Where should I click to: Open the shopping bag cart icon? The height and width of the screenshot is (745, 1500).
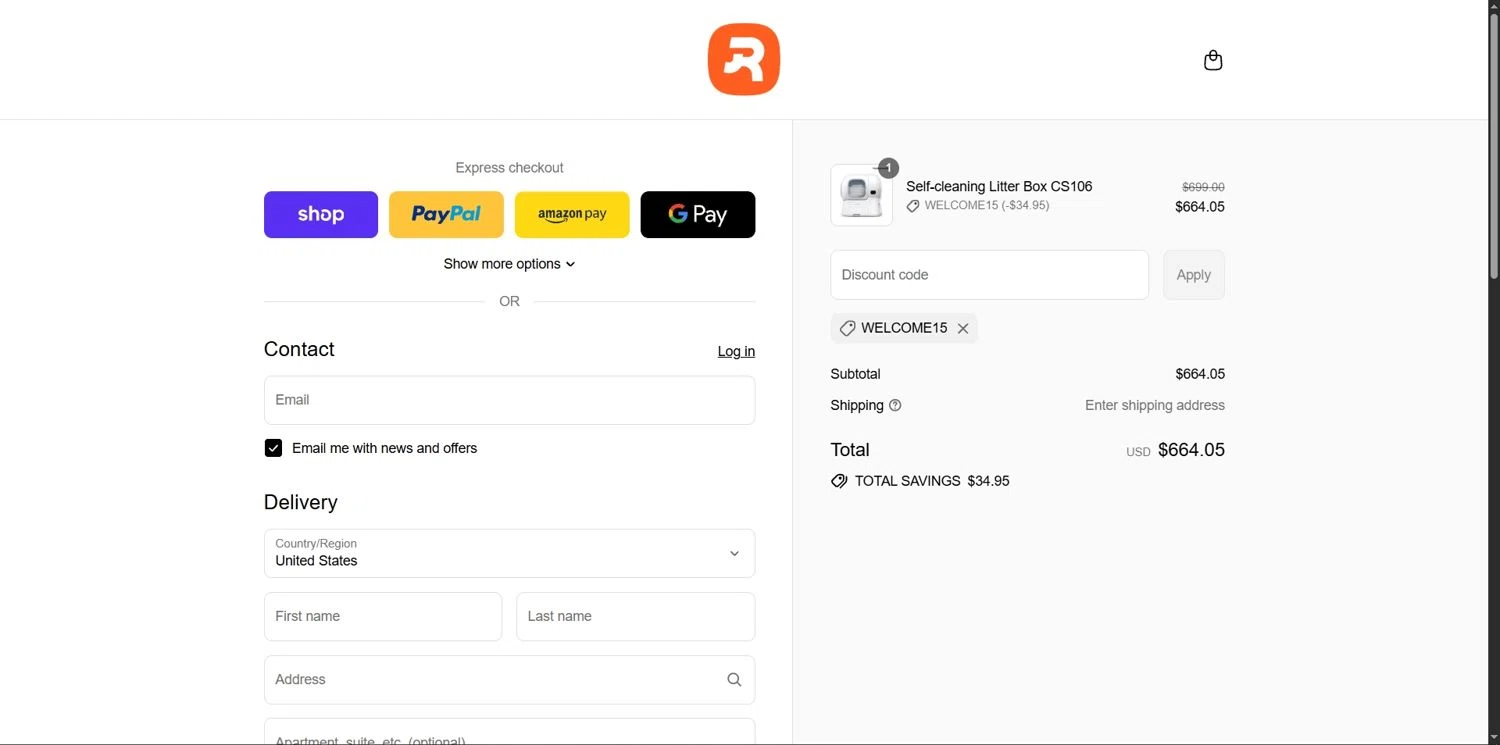point(1213,61)
